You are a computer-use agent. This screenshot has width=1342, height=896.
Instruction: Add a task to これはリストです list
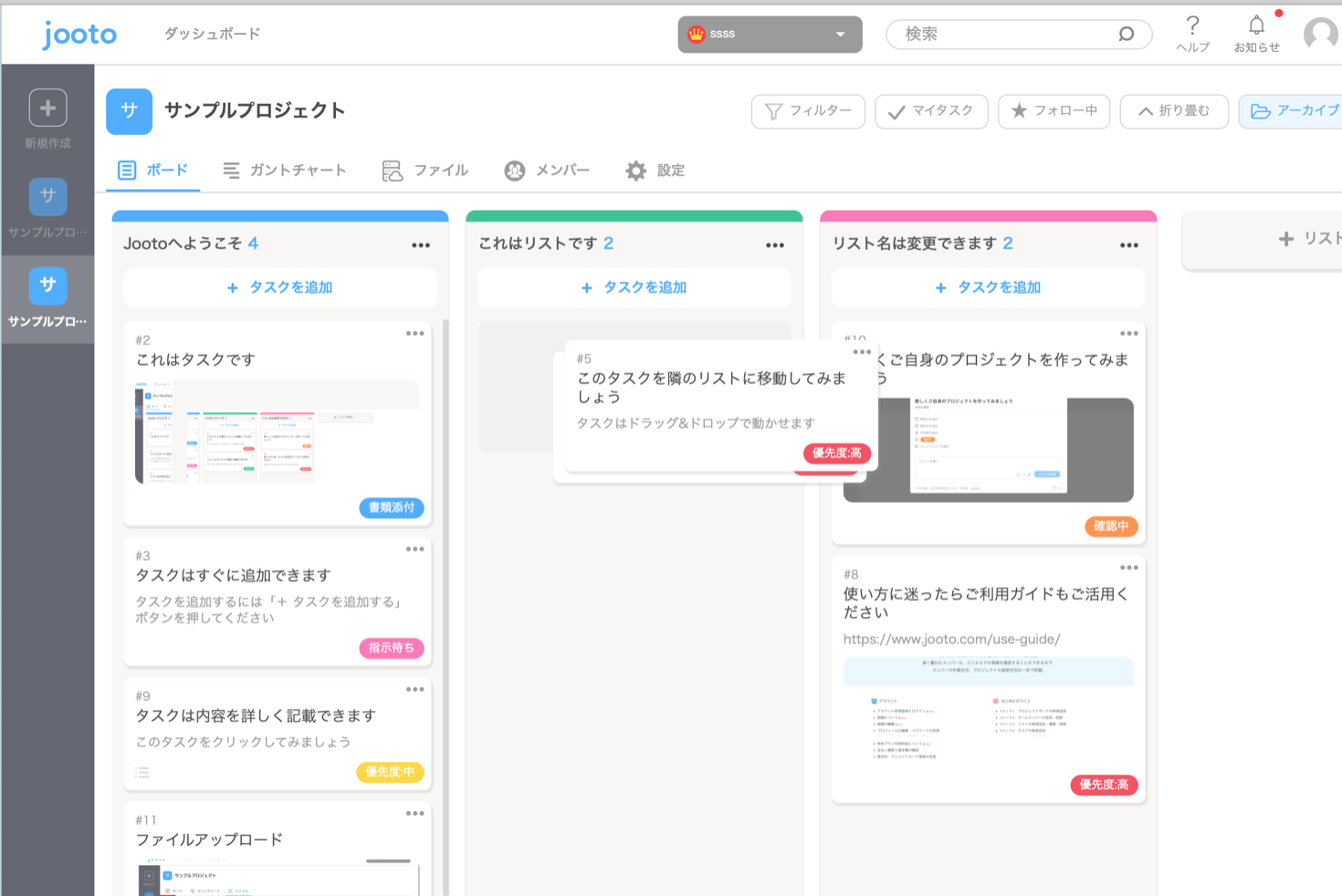pyautogui.click(x=634, y=287)
